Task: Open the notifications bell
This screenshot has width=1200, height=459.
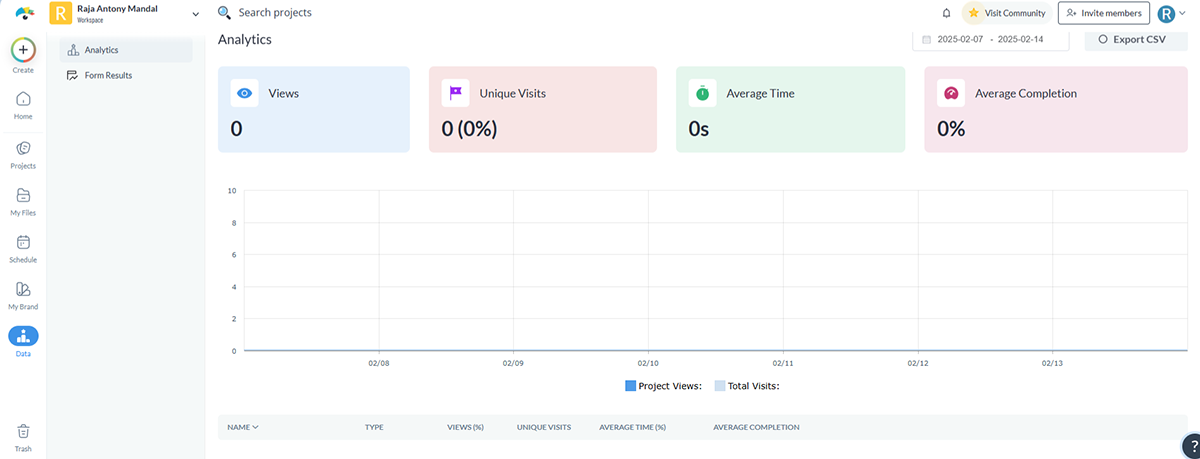Action: coord(947,13)
